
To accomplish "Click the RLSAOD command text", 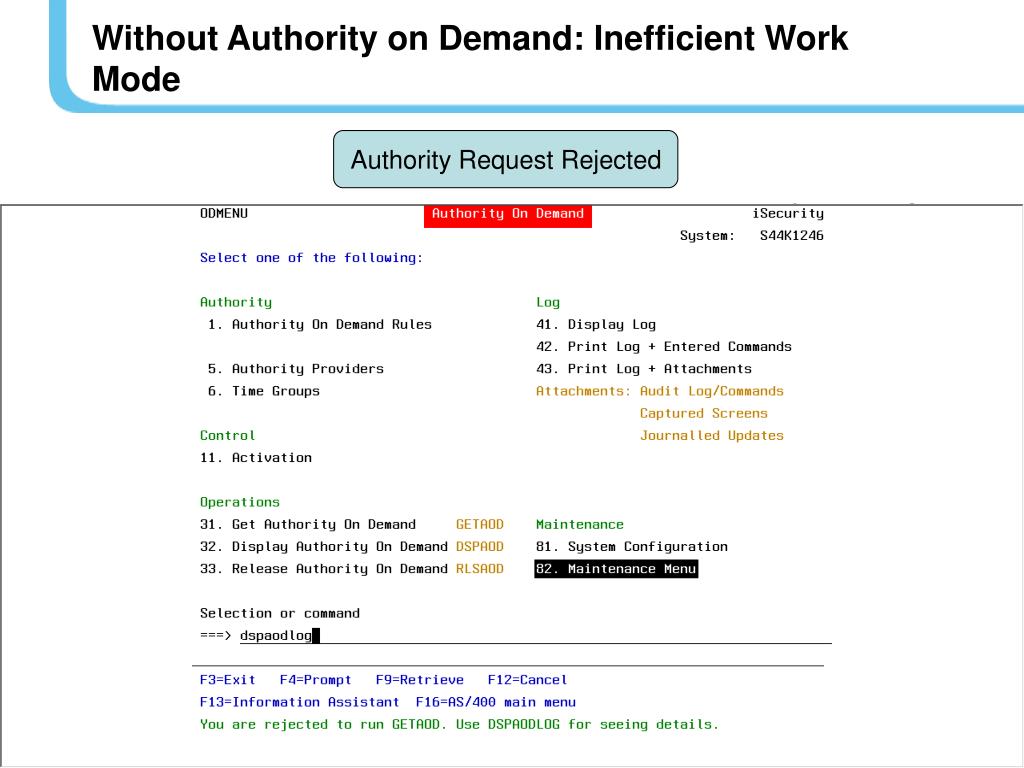I will (x=479, y=569).
